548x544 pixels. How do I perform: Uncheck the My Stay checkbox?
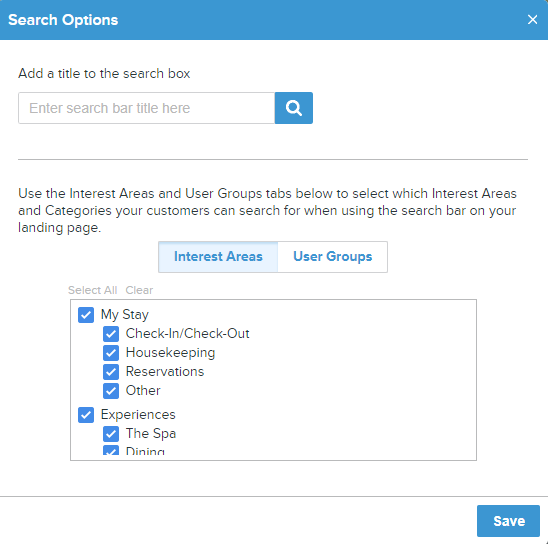click(x=86, y=315)
